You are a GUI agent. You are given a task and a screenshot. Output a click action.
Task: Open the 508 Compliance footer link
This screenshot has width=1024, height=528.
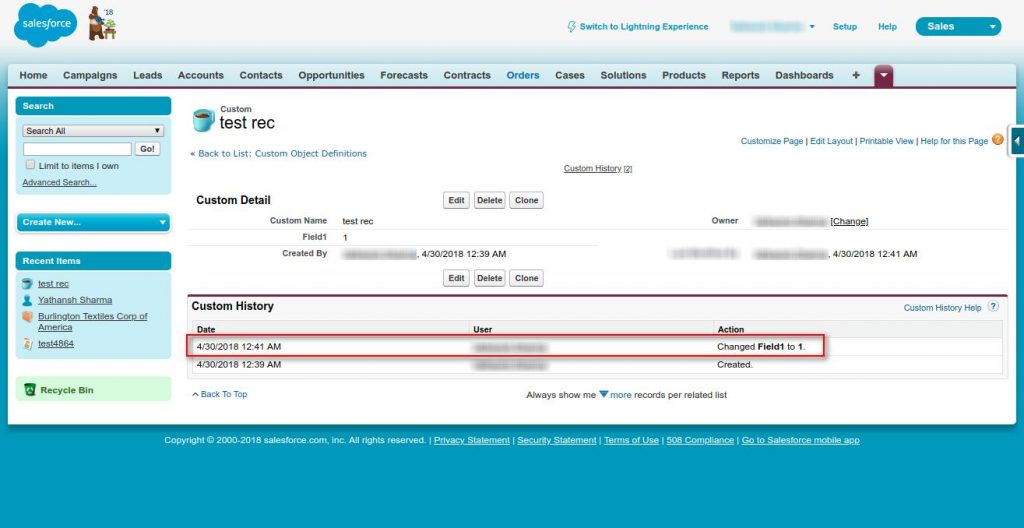(700, 440)
